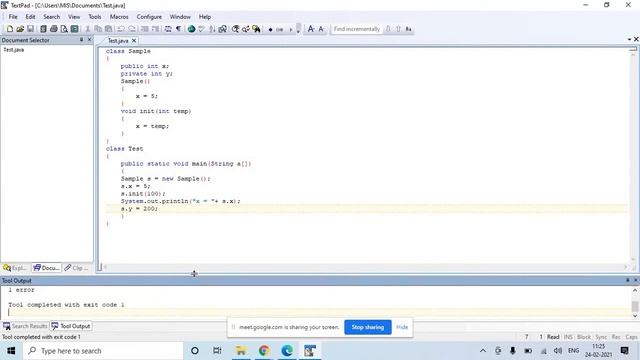Close the Test.java tab

[134, 40]
